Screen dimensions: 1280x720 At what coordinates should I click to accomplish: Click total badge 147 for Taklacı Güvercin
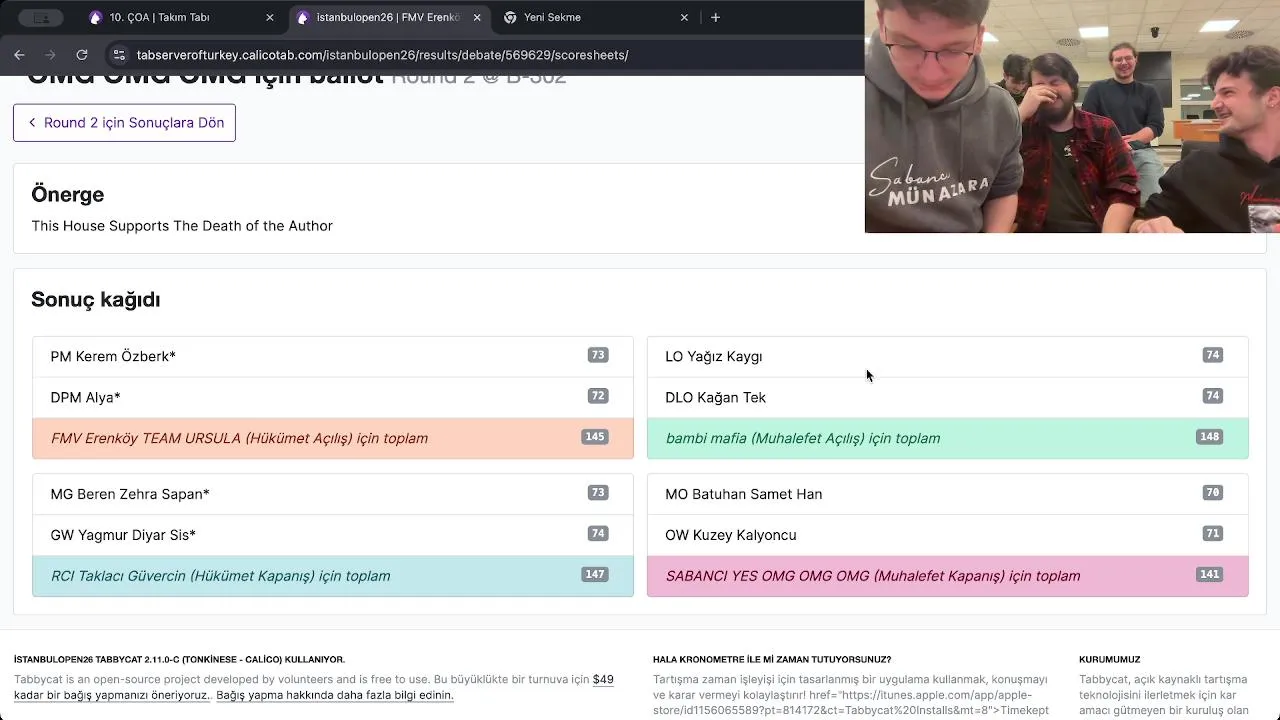(595, 575)
